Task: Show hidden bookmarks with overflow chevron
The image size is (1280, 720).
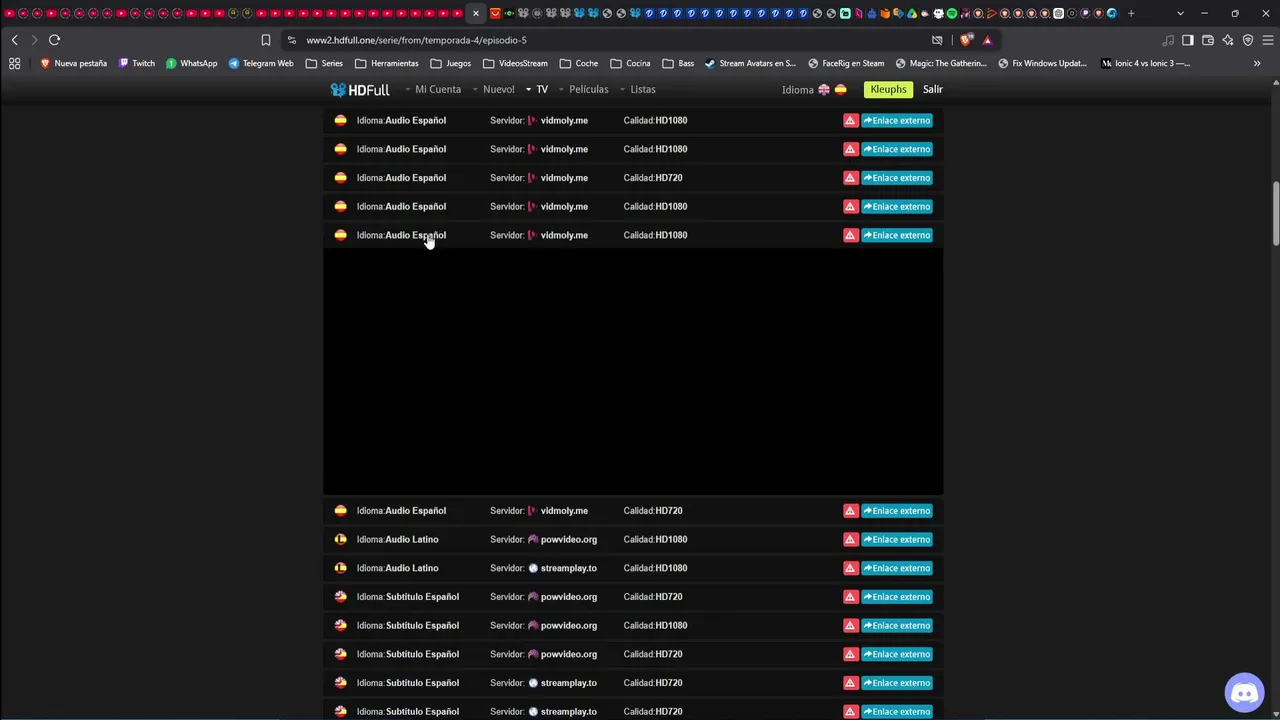Action: (1257, 63)
